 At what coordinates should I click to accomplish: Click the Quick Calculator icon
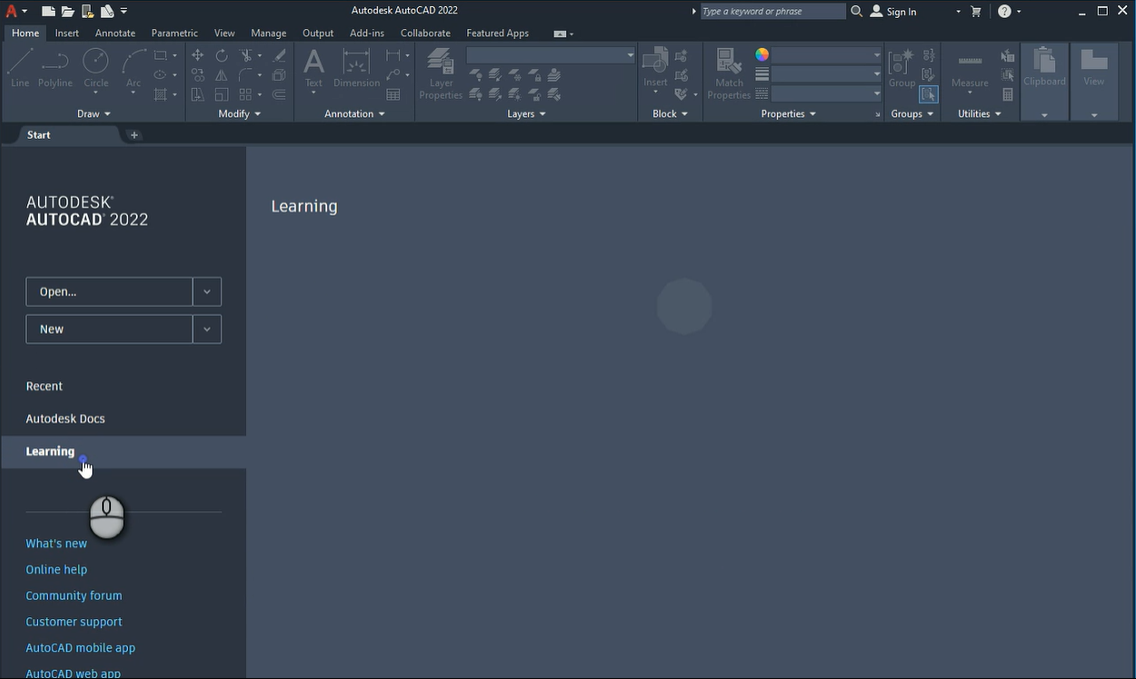[x=1008, y=94]
